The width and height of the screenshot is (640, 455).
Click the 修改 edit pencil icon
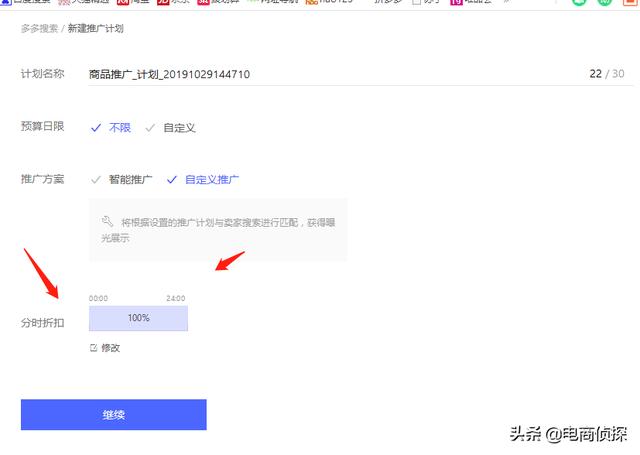(x=93, y=348)
